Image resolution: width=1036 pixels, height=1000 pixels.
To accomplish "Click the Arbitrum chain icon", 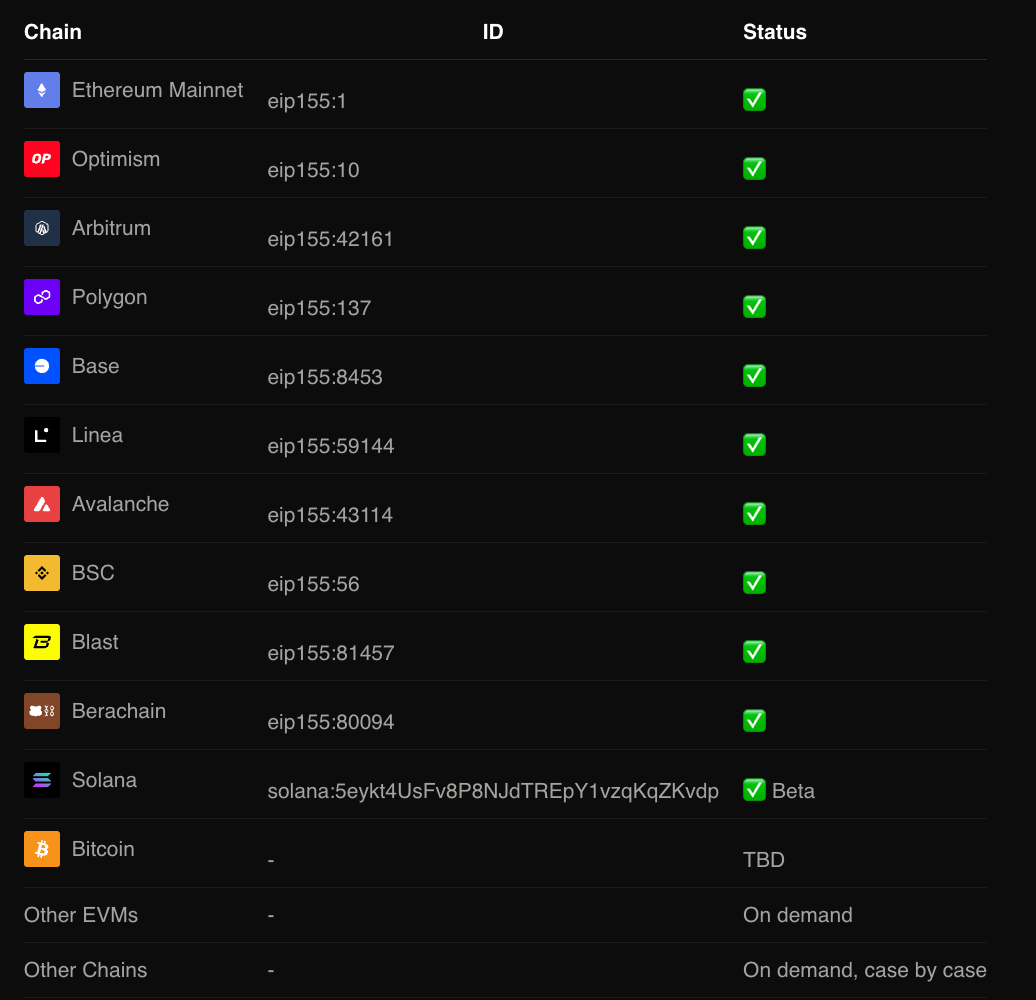I will (42, 228).
